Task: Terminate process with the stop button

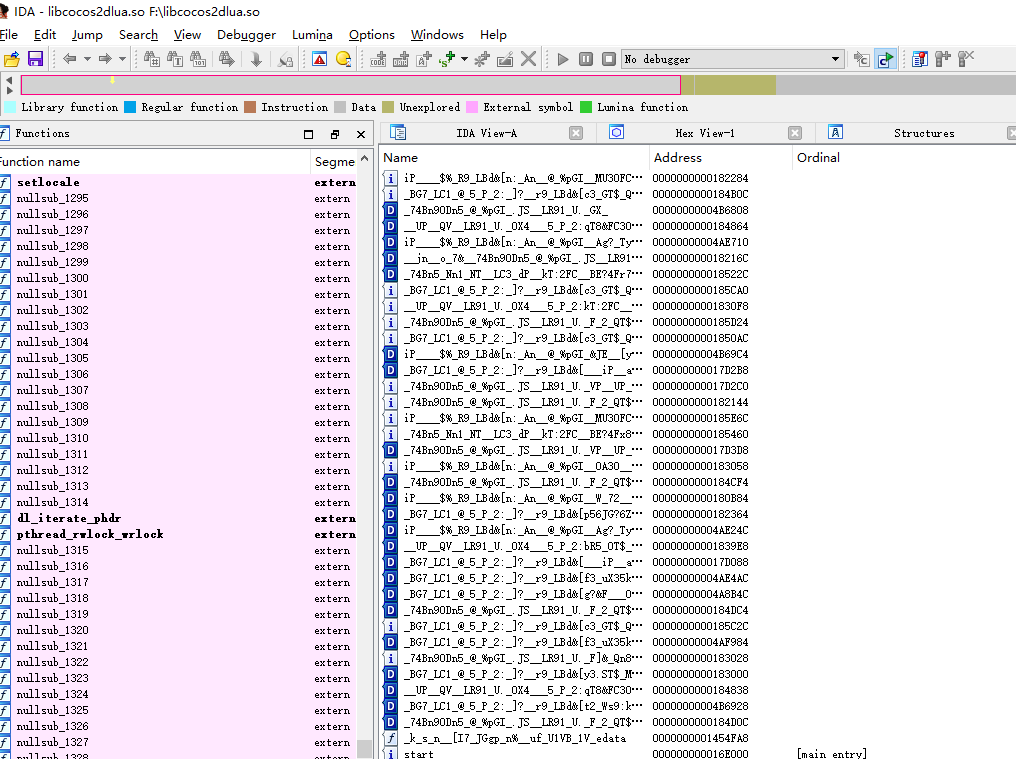Action: tap(609, 59)
